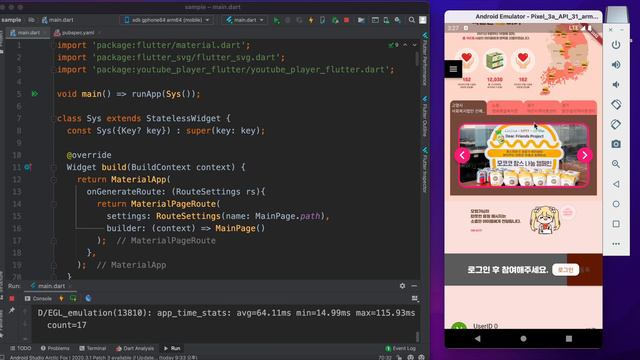This screenshot has width=640, height=360.
Task: Click the run gutter arrow beside void main
Action: pyautogui.click(x=35, y=94)
